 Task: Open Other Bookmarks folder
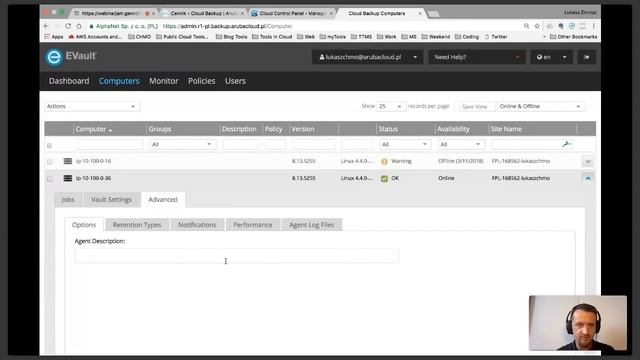pos(573,37)
